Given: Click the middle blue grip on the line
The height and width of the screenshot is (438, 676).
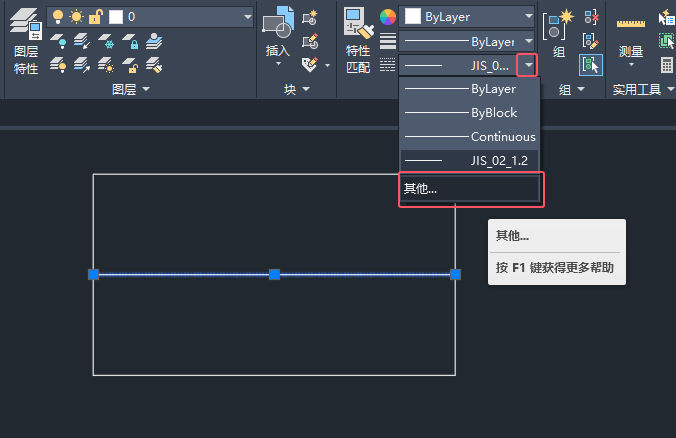Looking at the screenshot, I should [274, 274].
